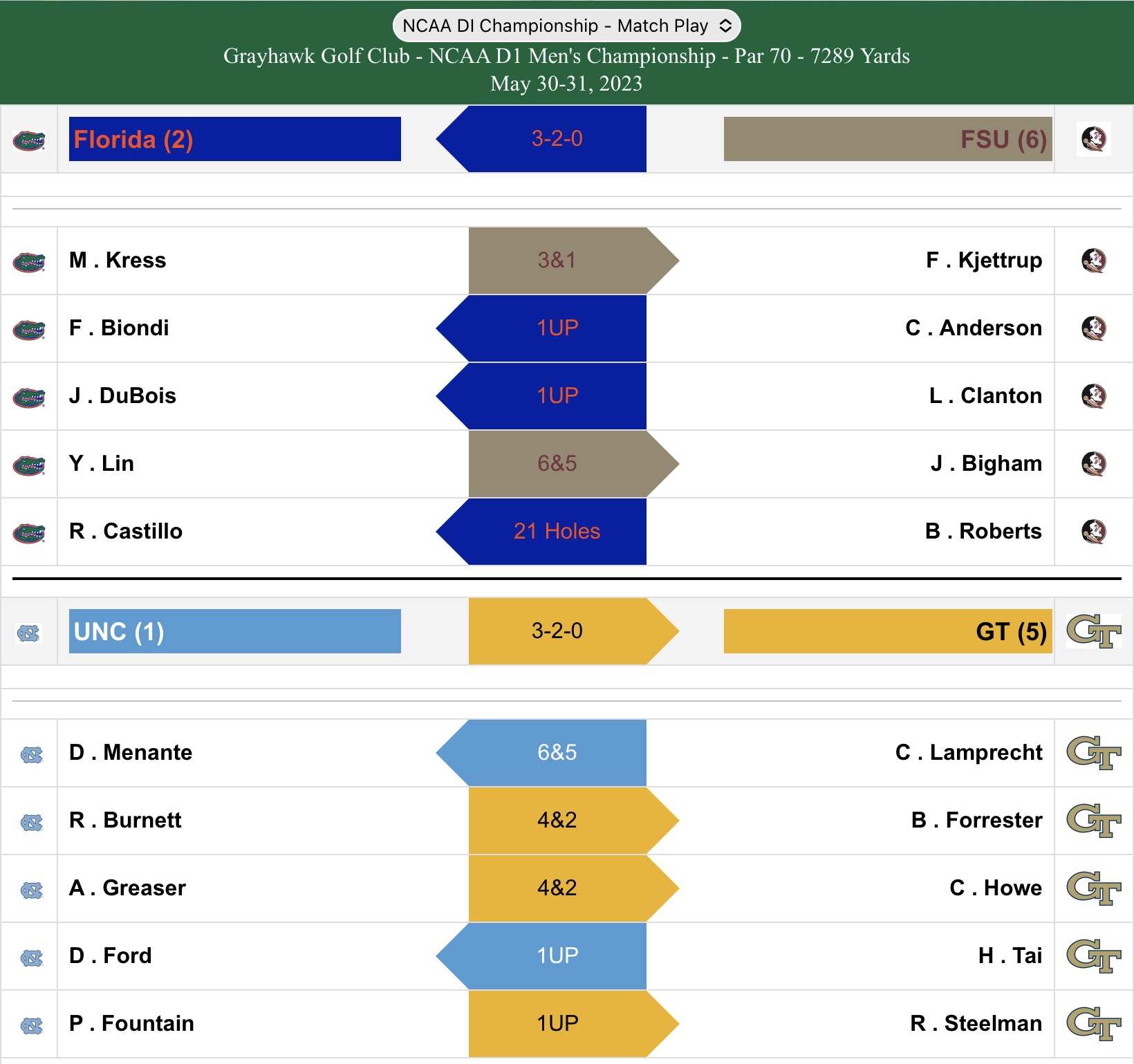
Task: Click UNC logo next to D. Menante
Action: coord(31,755)
